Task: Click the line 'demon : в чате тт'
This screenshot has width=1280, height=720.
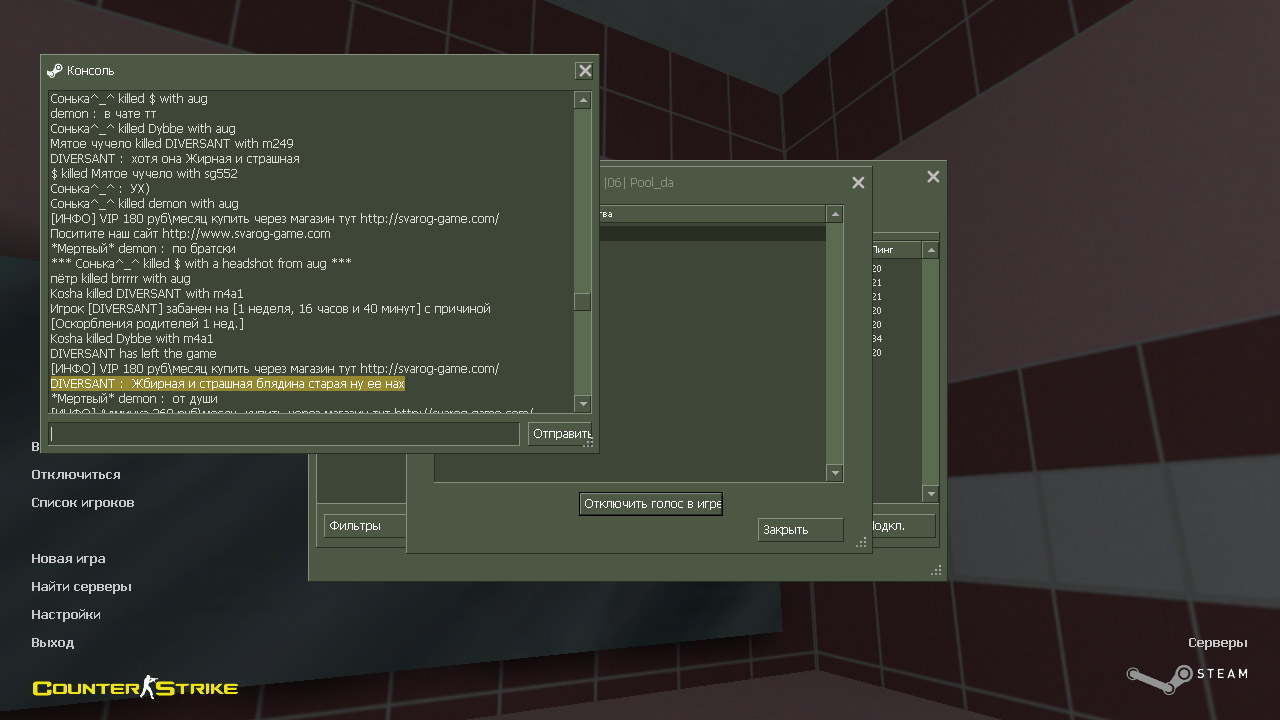Action: coord(103,114)
